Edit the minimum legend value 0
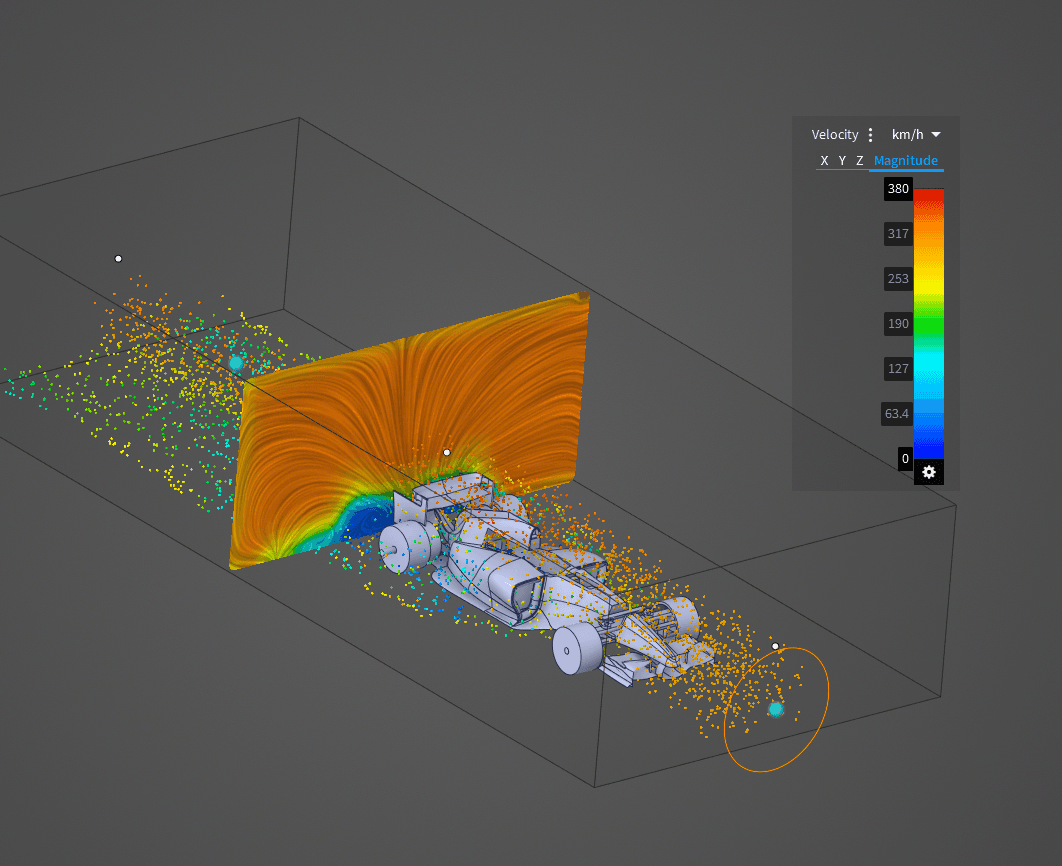This screenshot has width=1062, height=866. [x=904, y=458]
